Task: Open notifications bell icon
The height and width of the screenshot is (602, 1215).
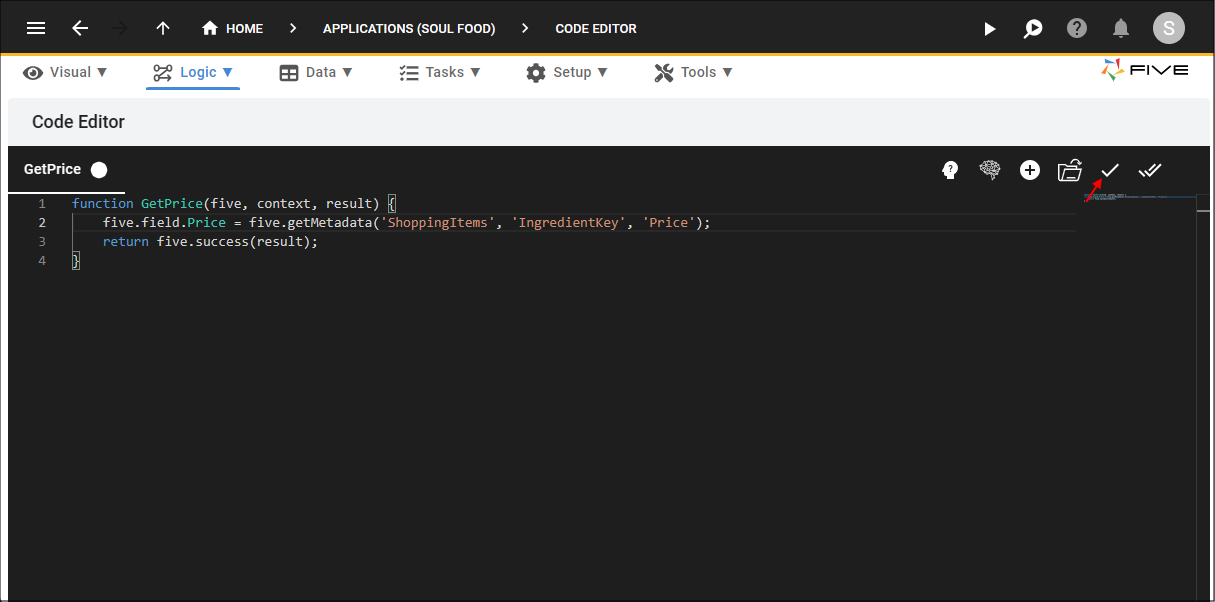Action: (x=1121, y=28)
